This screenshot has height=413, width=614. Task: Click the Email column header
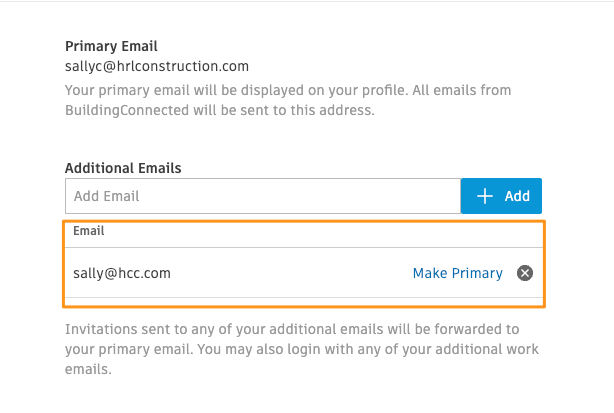[x=88, y=231]
